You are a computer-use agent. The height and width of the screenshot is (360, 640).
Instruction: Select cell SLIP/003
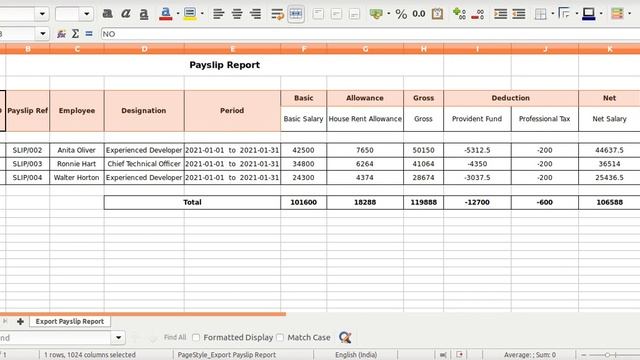[x=27, y=164]
